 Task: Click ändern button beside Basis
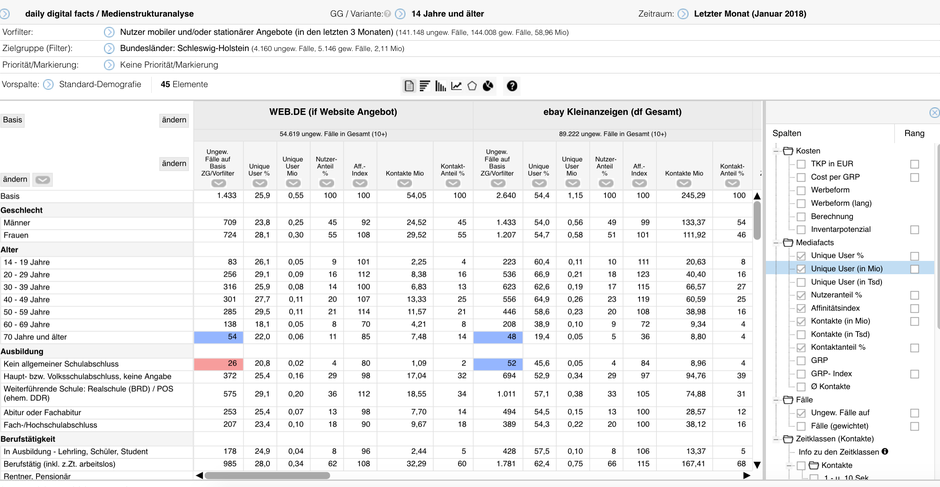174,121
